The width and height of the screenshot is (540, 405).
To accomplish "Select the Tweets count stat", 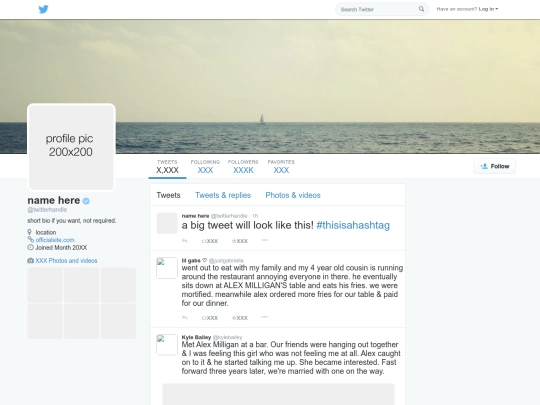I will tap(167, 166).
